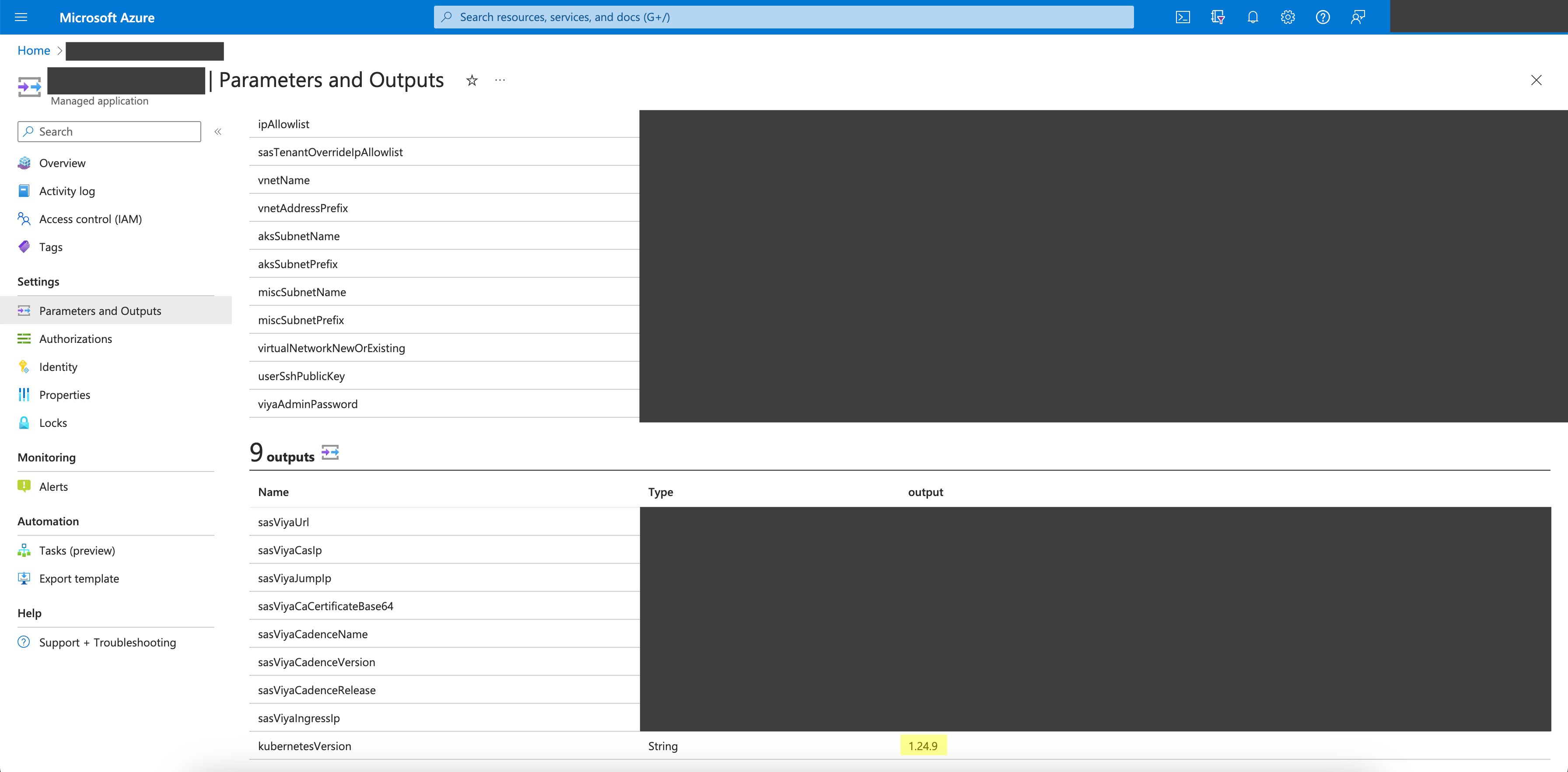Open Export template page
This screenshot has height=772, width=1568.
pos(79,579)
